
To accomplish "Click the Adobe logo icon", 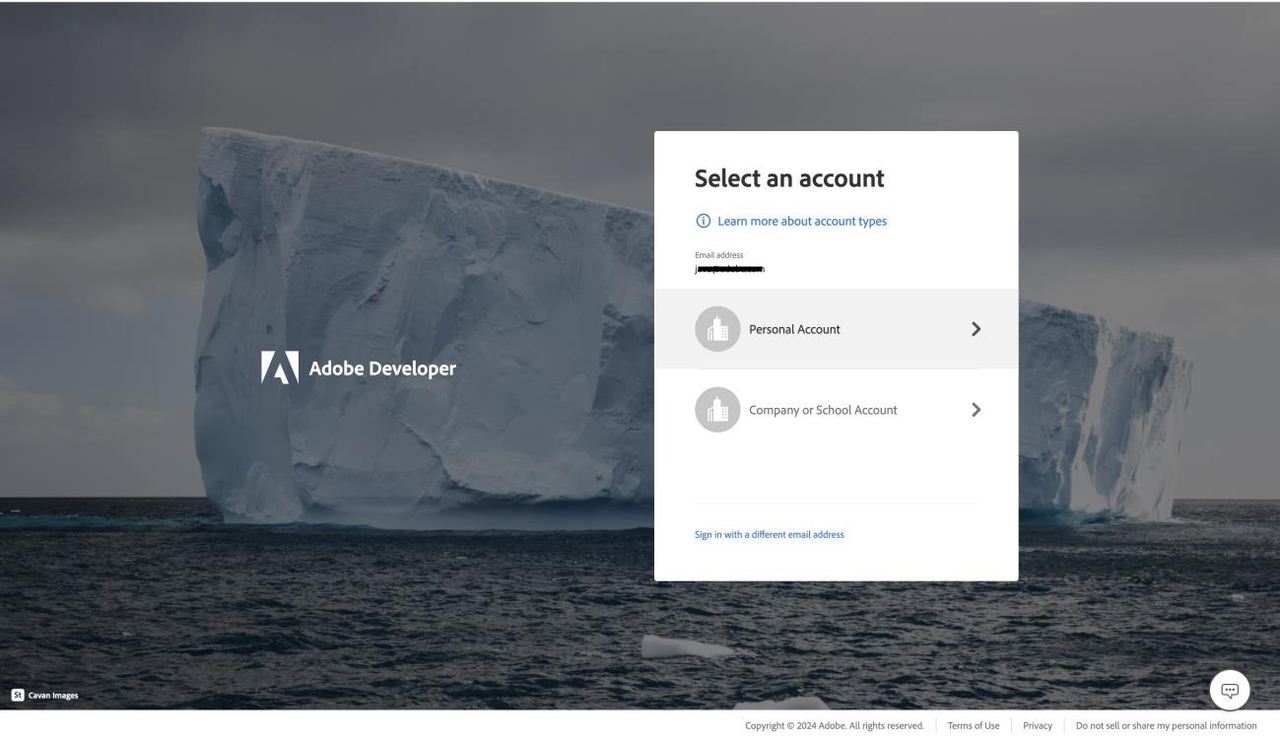I will click(x=280, y=368).
